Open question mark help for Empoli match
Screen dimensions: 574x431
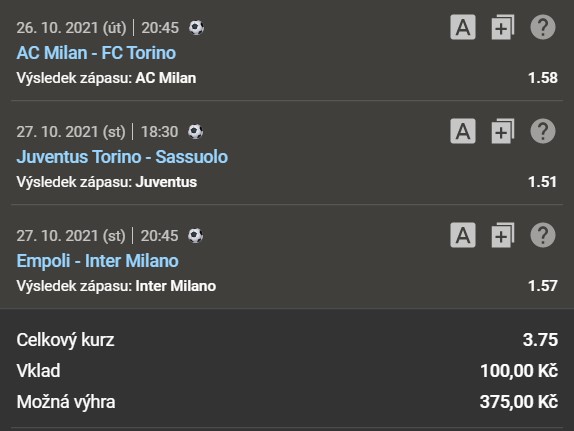click(x=543, y=235)
